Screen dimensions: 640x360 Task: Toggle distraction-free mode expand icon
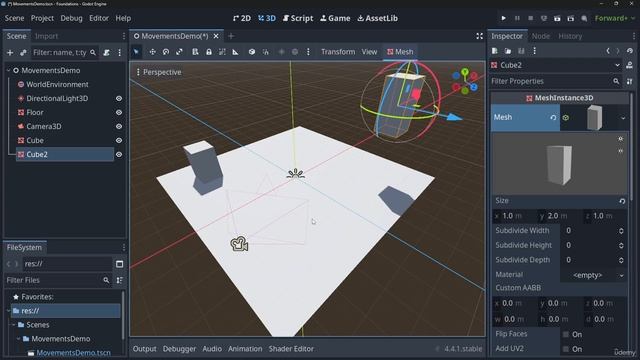(480, 36)
